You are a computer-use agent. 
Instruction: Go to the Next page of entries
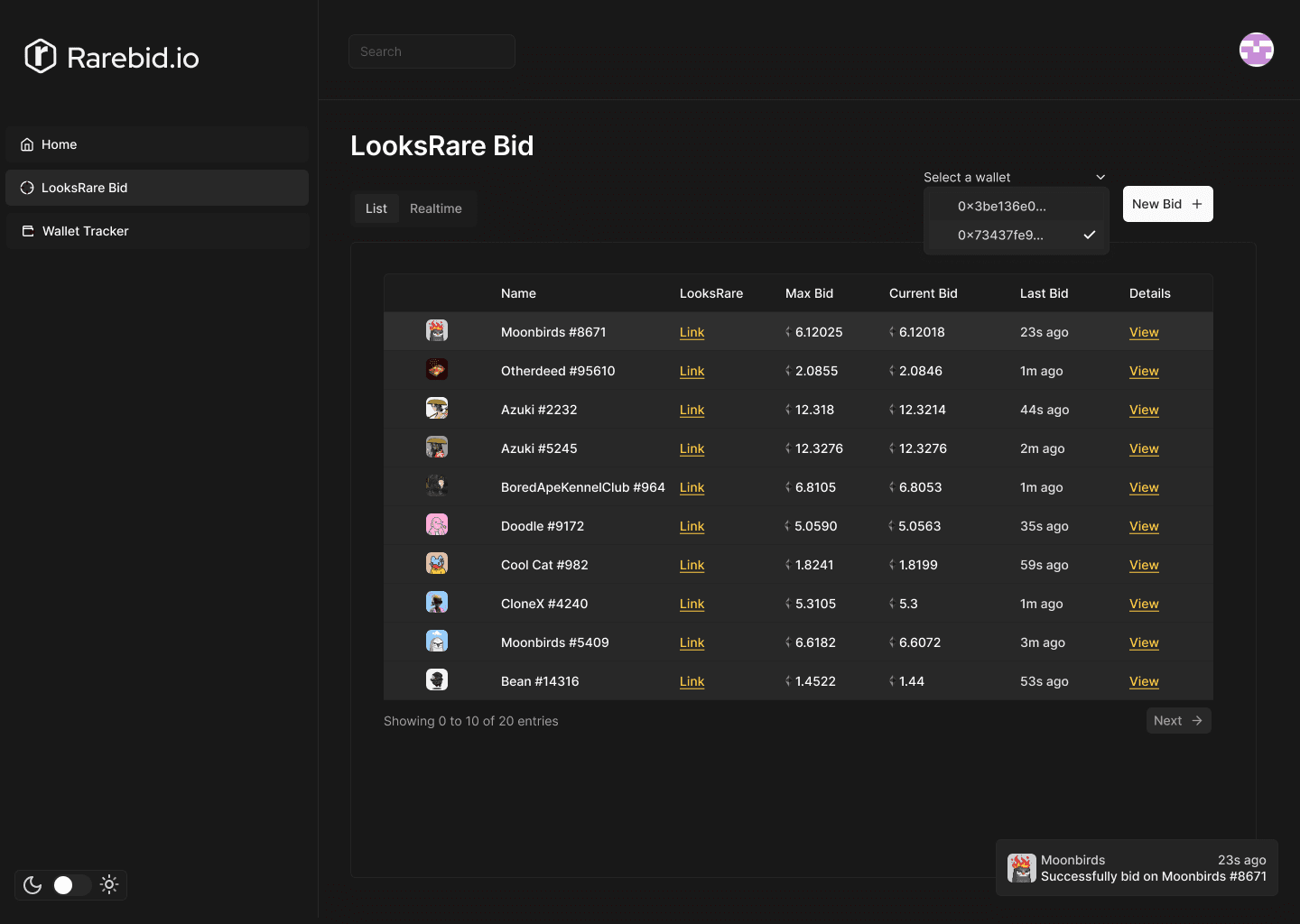[1178, 720]
